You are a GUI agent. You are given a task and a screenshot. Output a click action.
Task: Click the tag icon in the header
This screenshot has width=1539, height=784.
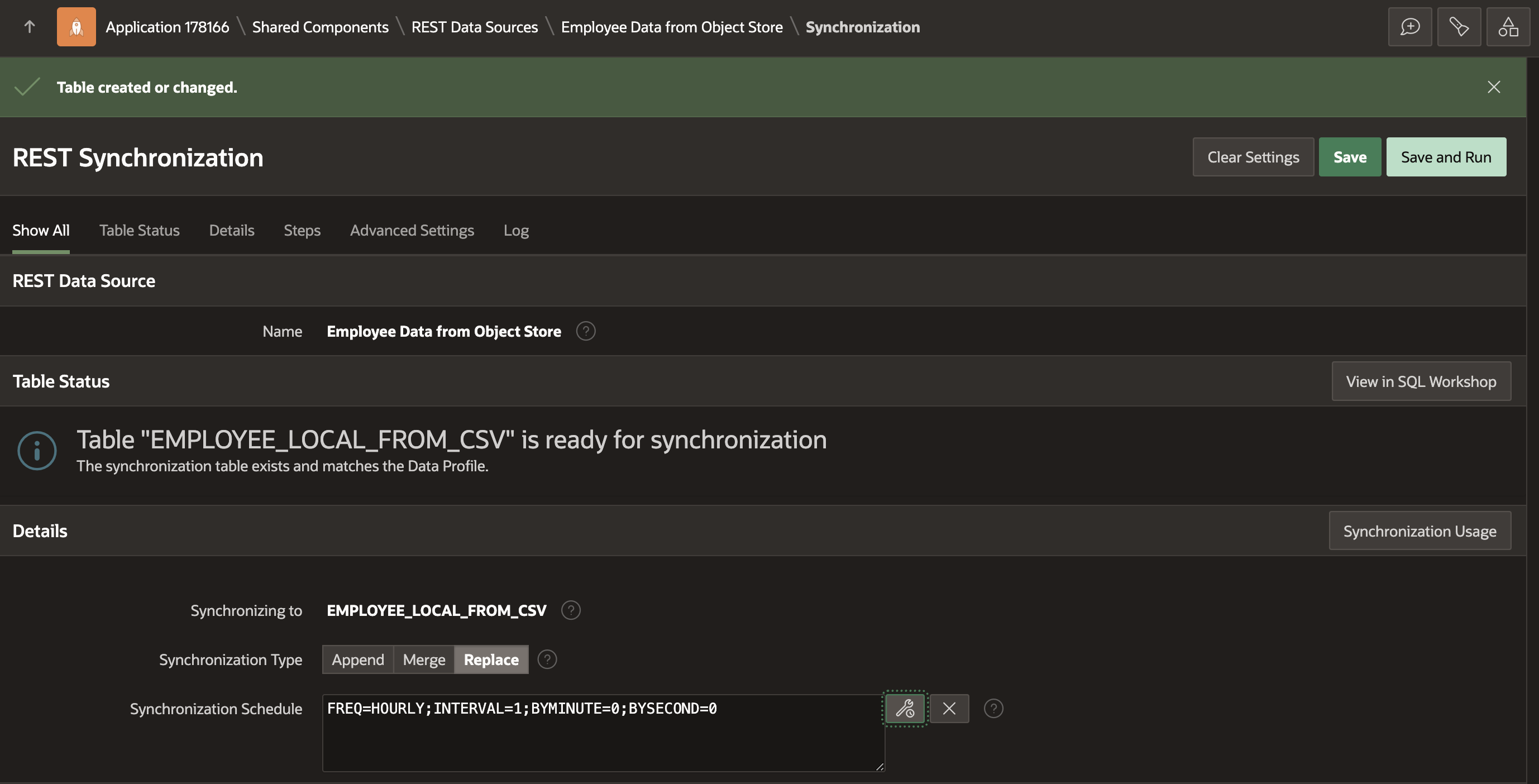click(x=1459, y=27)
